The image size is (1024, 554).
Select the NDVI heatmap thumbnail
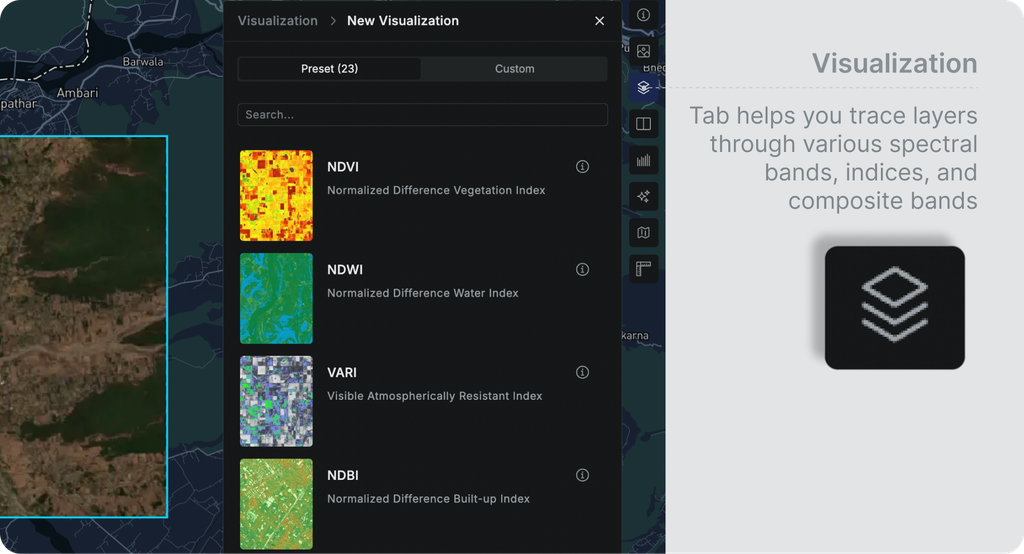(276, 195)
